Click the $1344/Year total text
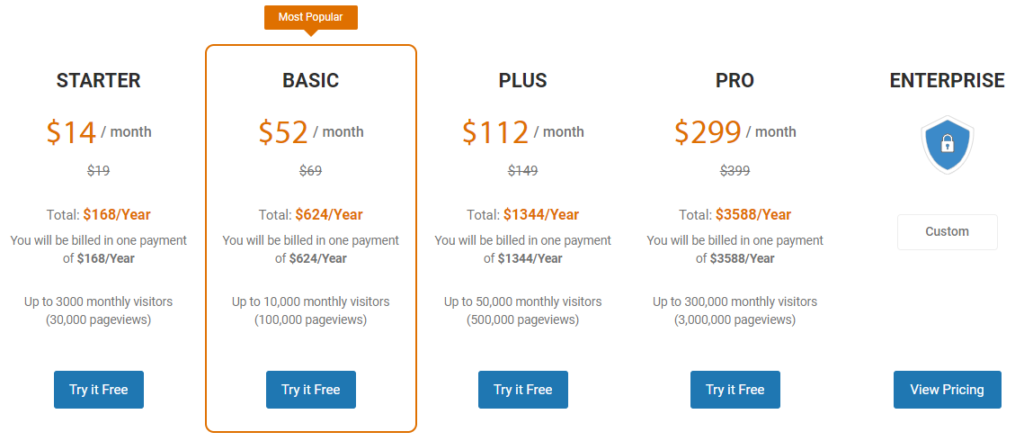 point(541,214)
